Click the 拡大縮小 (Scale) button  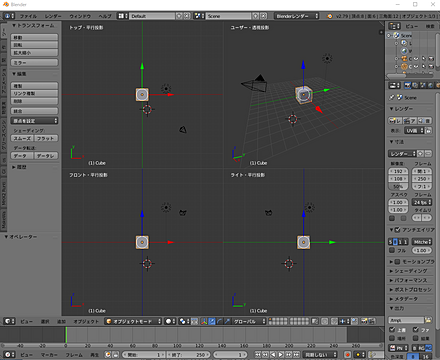point(34,53)
